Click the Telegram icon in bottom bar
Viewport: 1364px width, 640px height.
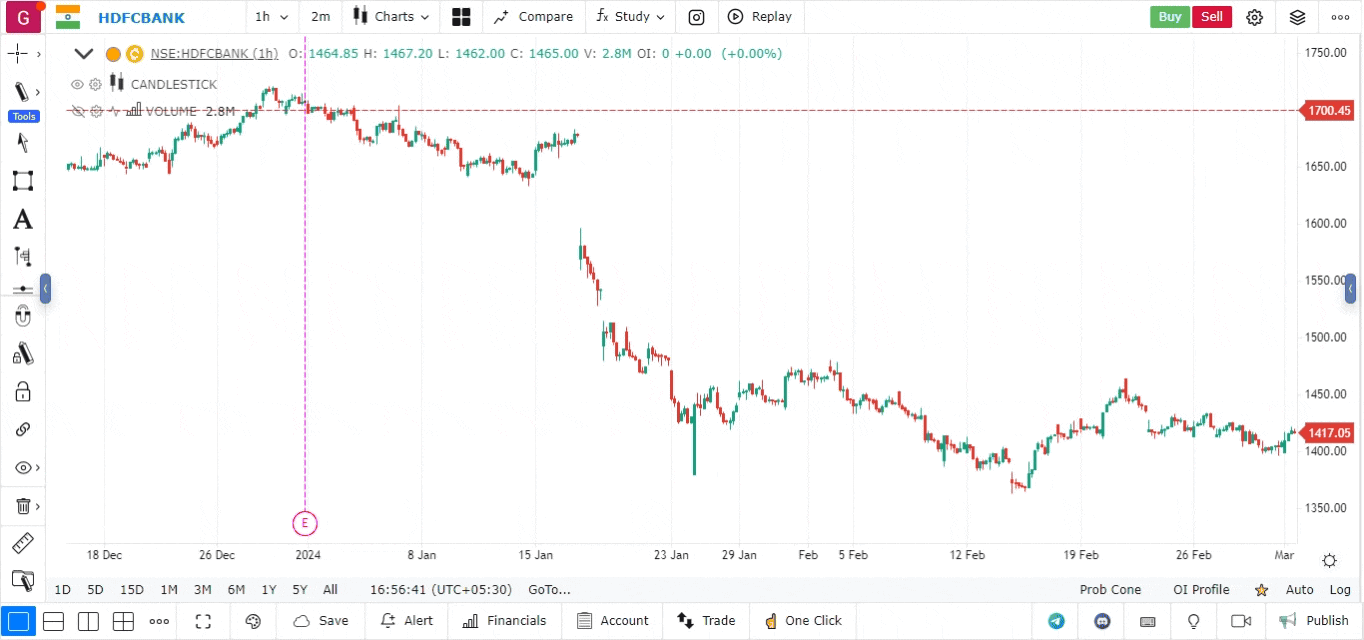(1056, 621)
